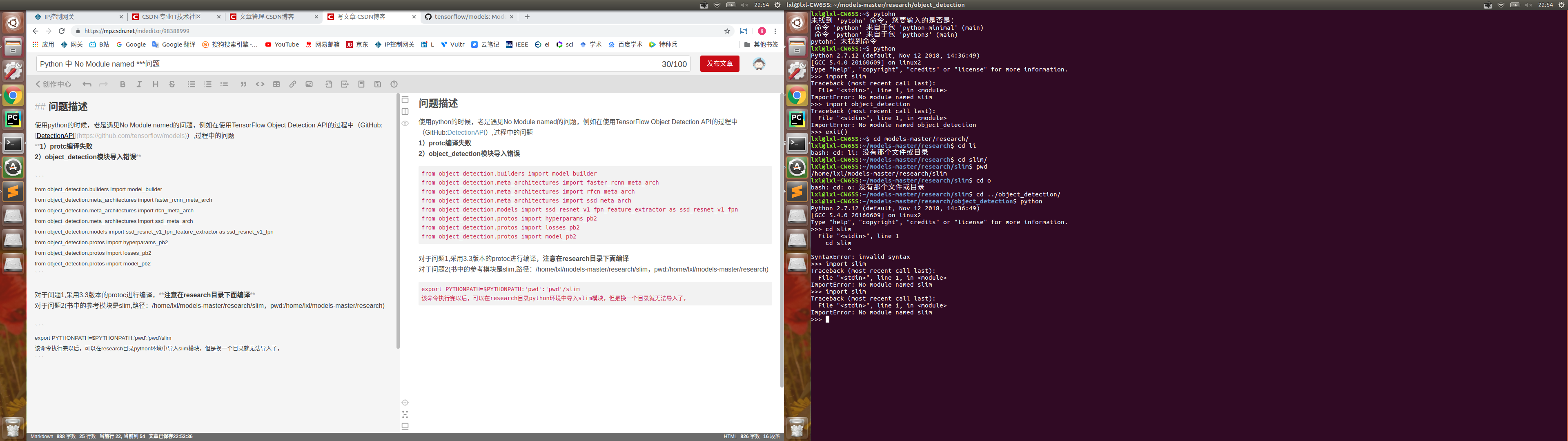
Task: Open editor help question-mark icon
Action: [394, 84]
